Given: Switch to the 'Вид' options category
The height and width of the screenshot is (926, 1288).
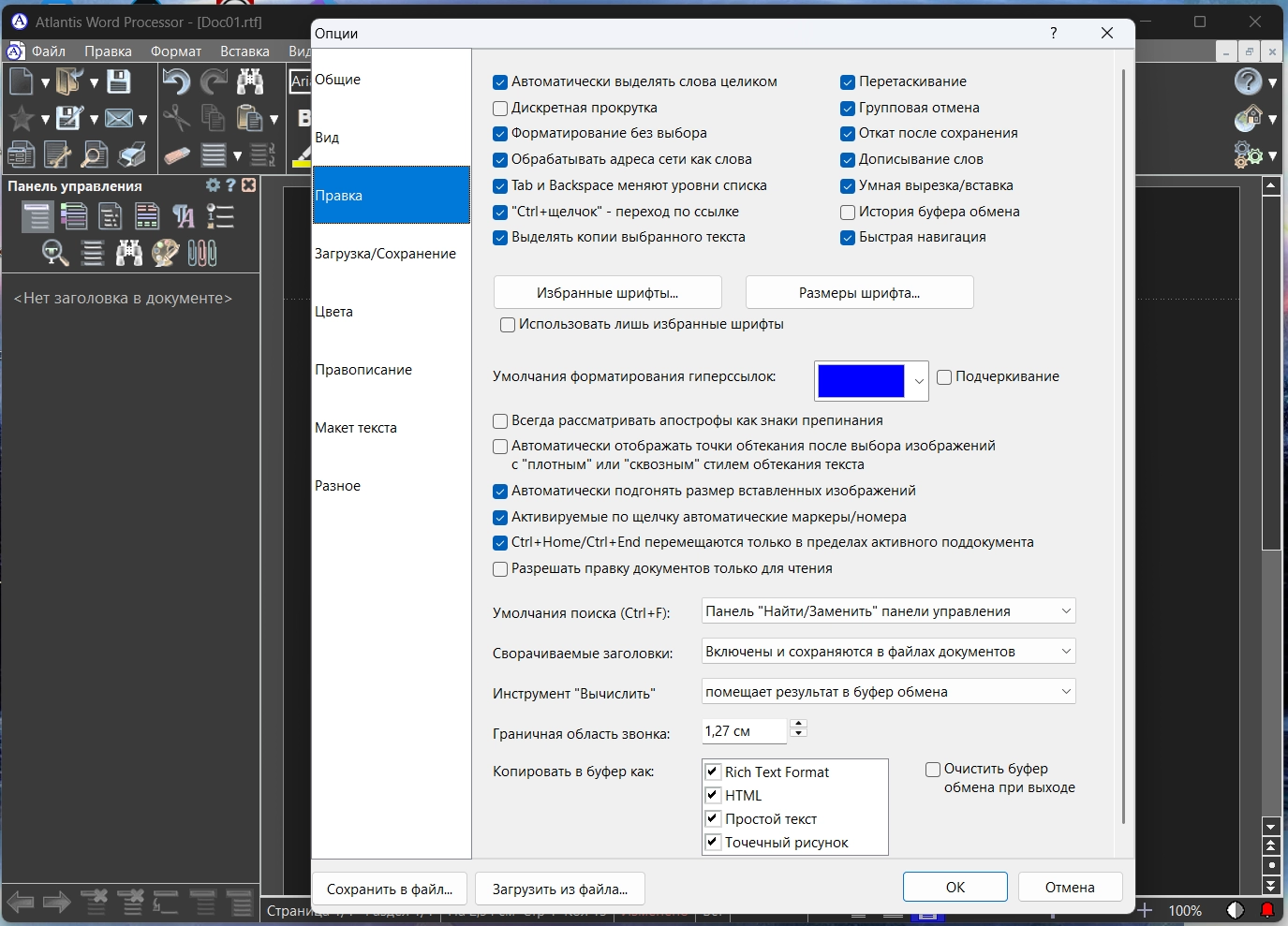Looking at the screenshot, I should click(392, 138).
